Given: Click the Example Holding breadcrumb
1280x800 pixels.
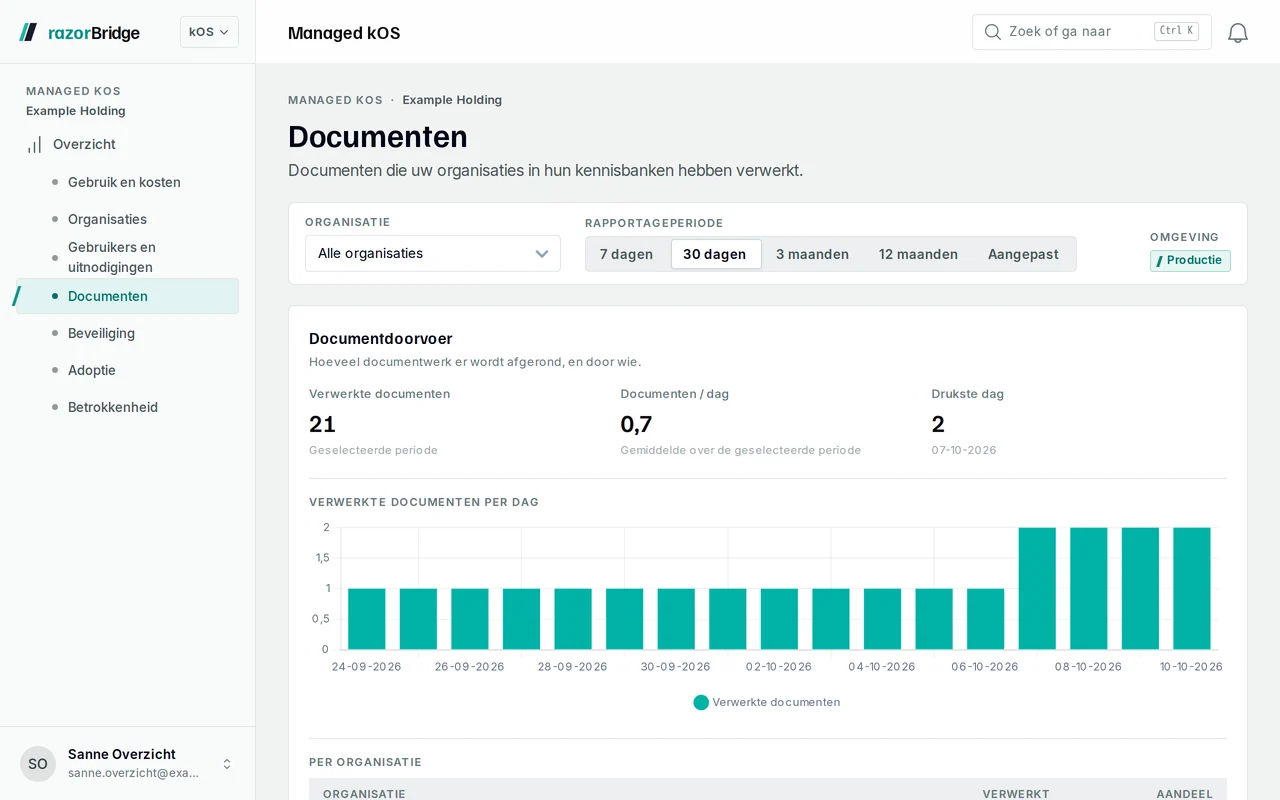Looking at the screenshot, I should pos(452,100).
